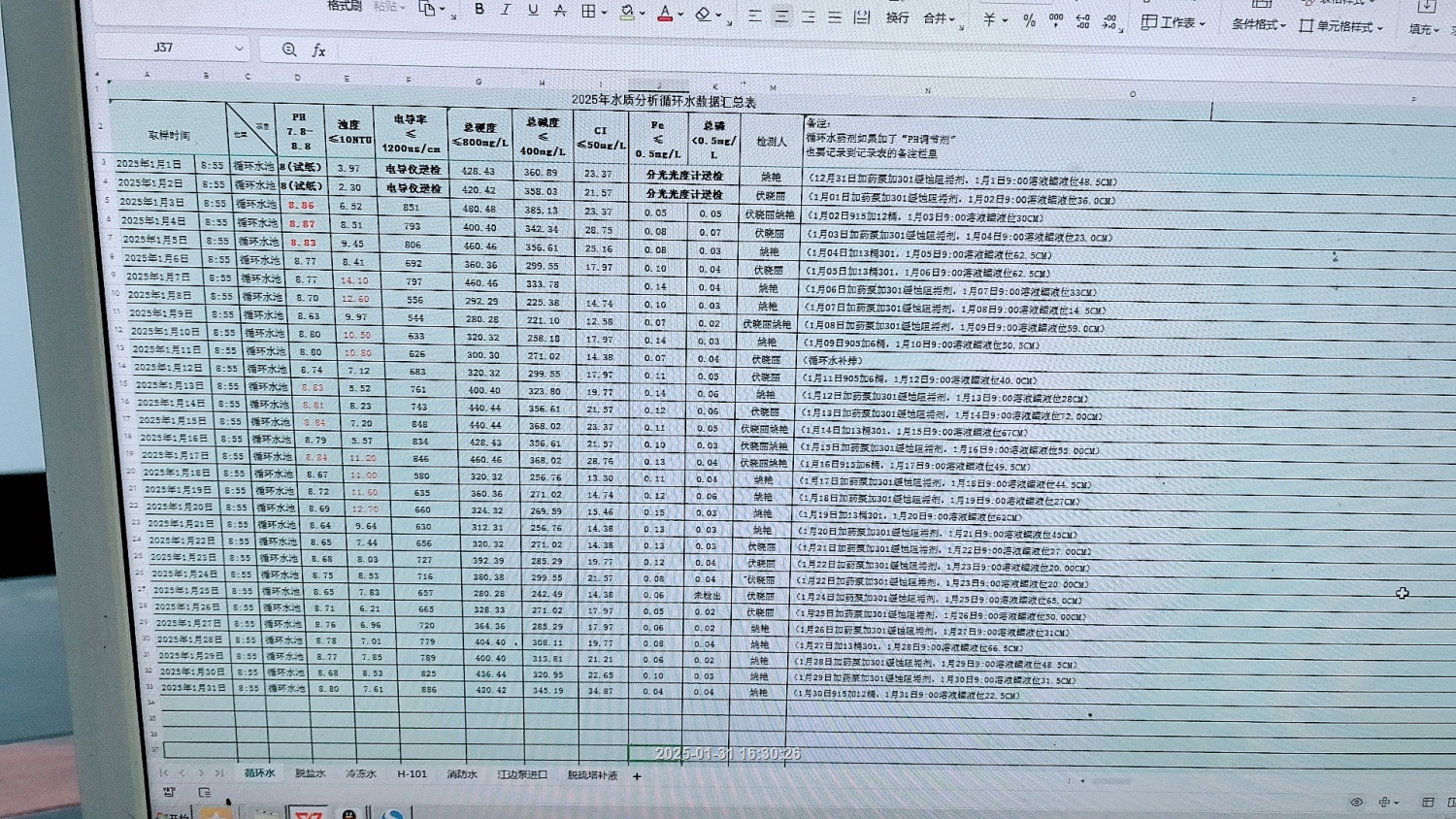Add a new sheet with the plus icon
The image size is (1456, 819).
637,776
